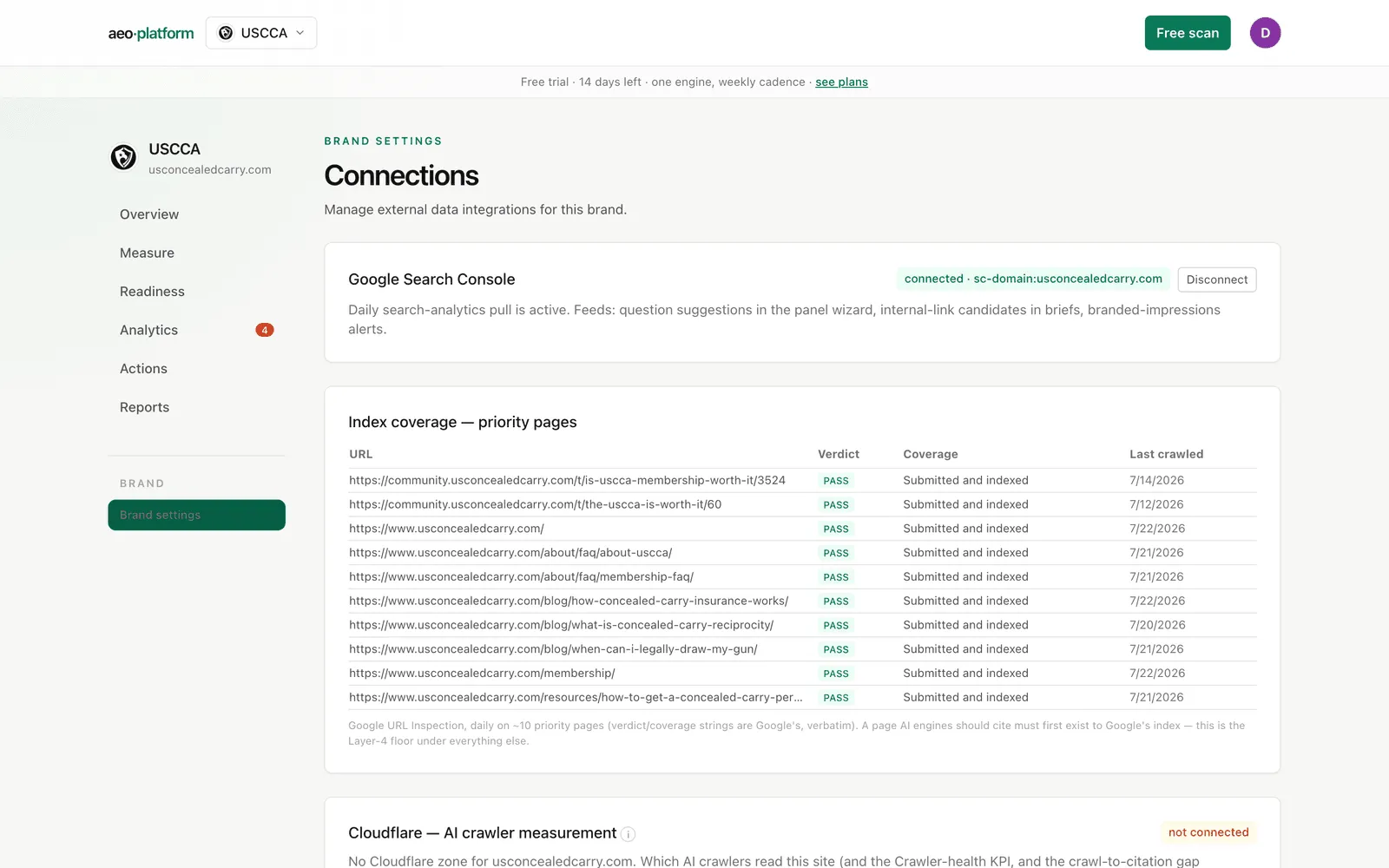Click the 7/14/2026 last crawled date

point(1156,480)
